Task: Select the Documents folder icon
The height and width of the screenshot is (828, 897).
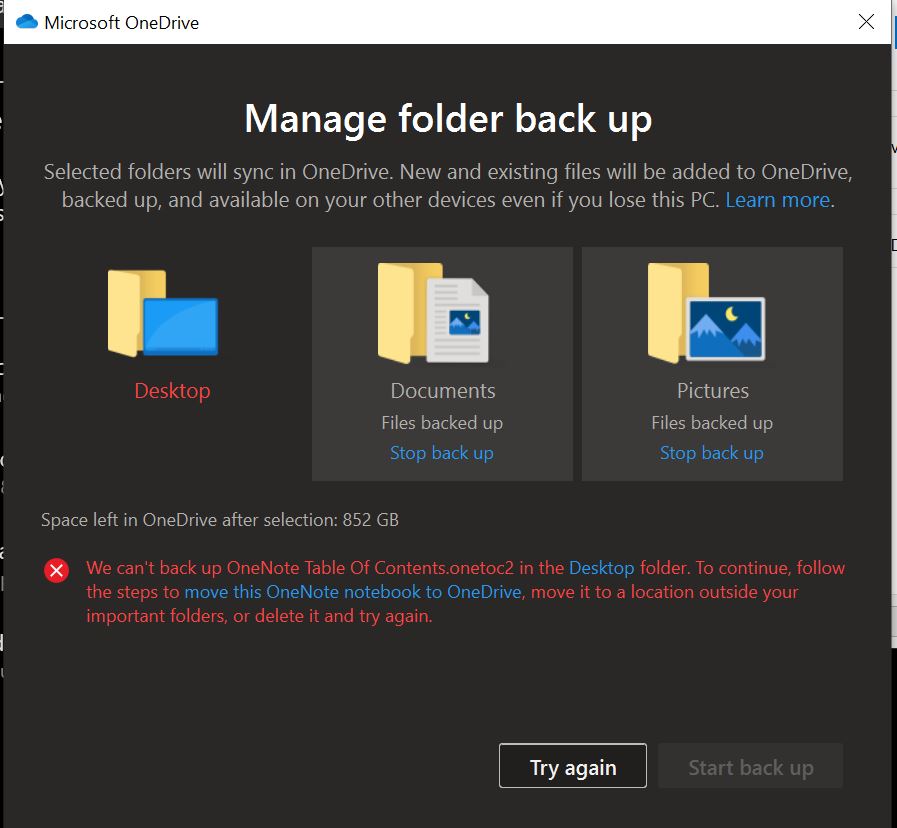Action: 433,313
